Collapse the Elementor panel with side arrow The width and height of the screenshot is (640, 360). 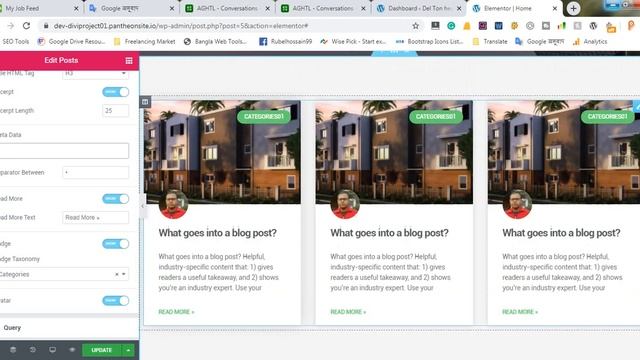[x=142, y=206]
